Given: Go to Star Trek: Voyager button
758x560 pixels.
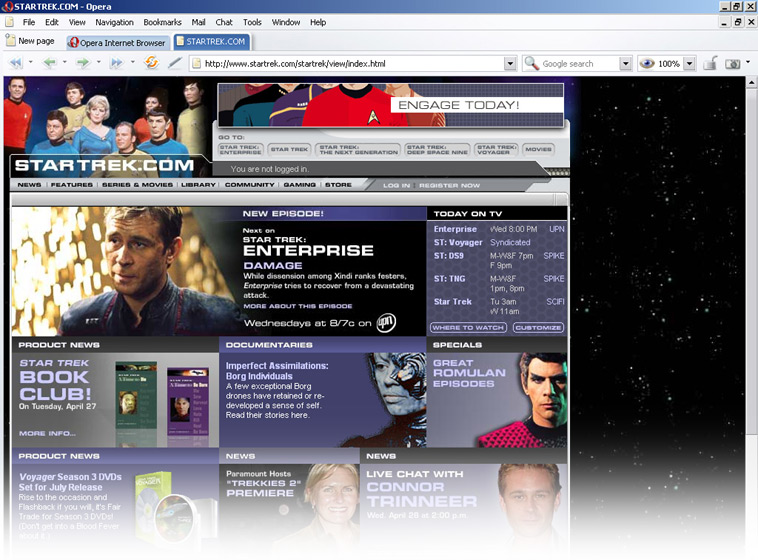Looking at the screenshot, I should click(496, 149).
